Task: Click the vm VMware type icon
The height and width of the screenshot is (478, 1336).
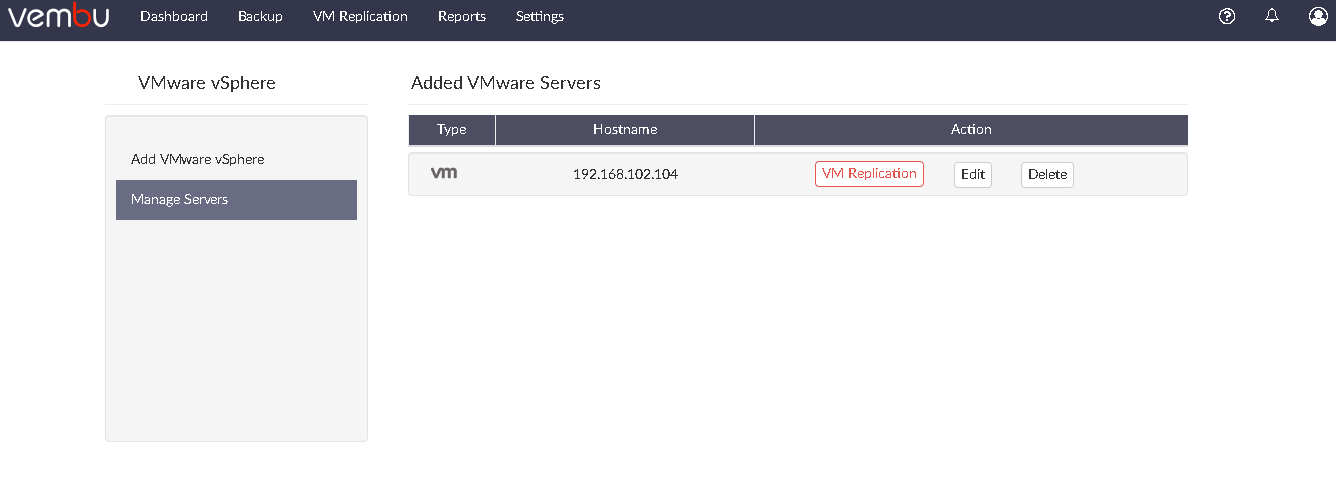Action: click(x=444, y=173)
